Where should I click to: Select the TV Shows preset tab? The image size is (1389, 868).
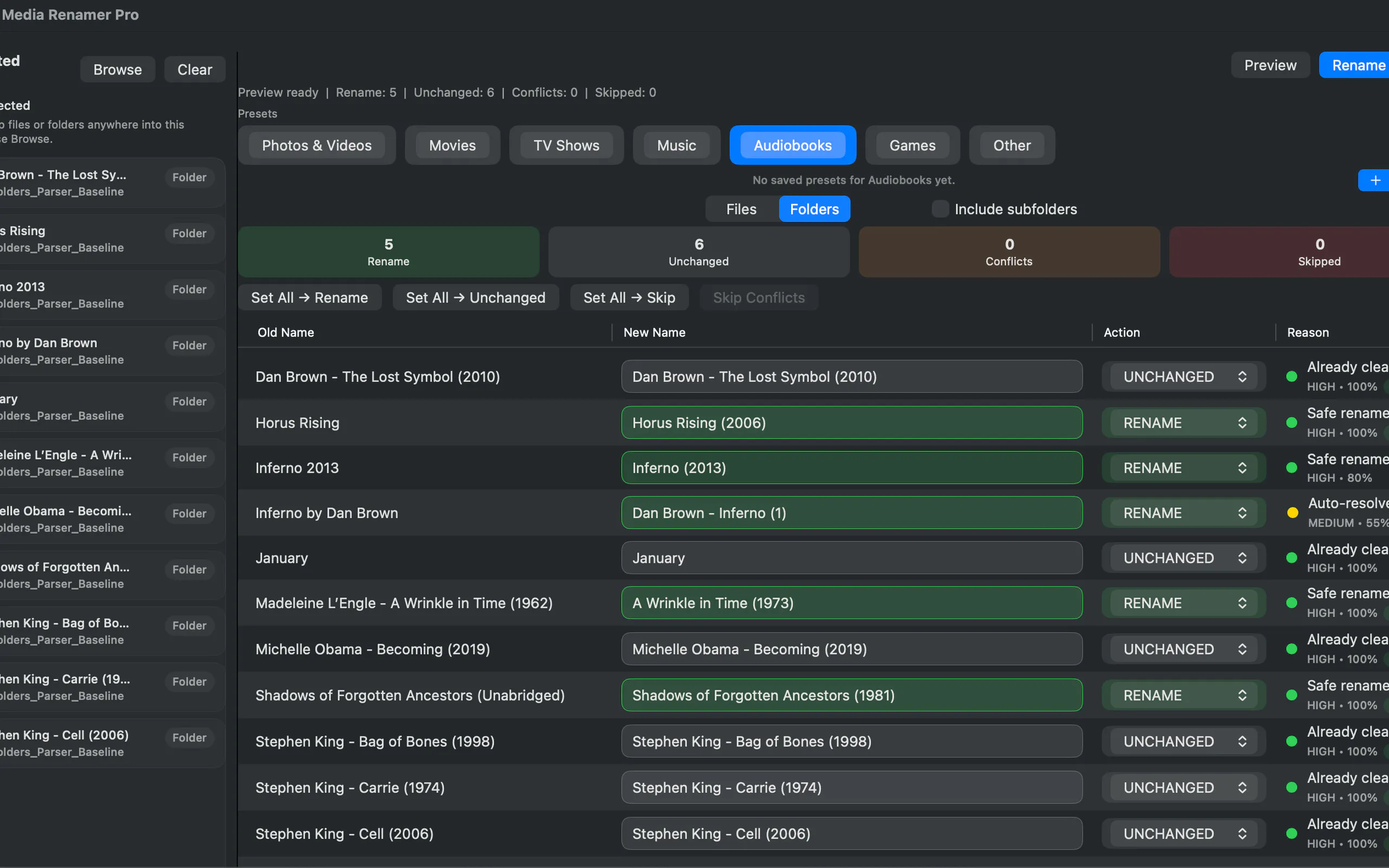[566, 145]
